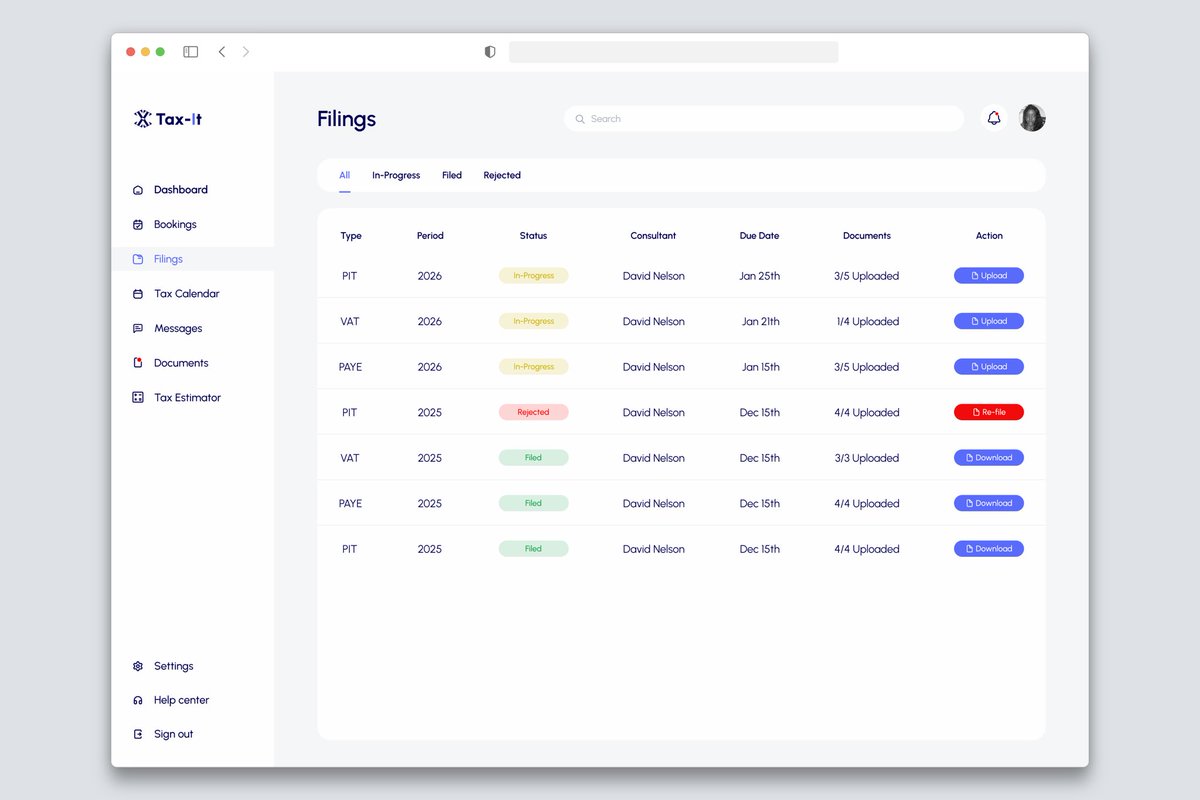Image resolution: width=1200 pixels, height=800 pixels.
Task: Toggle the browser sidebar icon
Action: point(190,52)
